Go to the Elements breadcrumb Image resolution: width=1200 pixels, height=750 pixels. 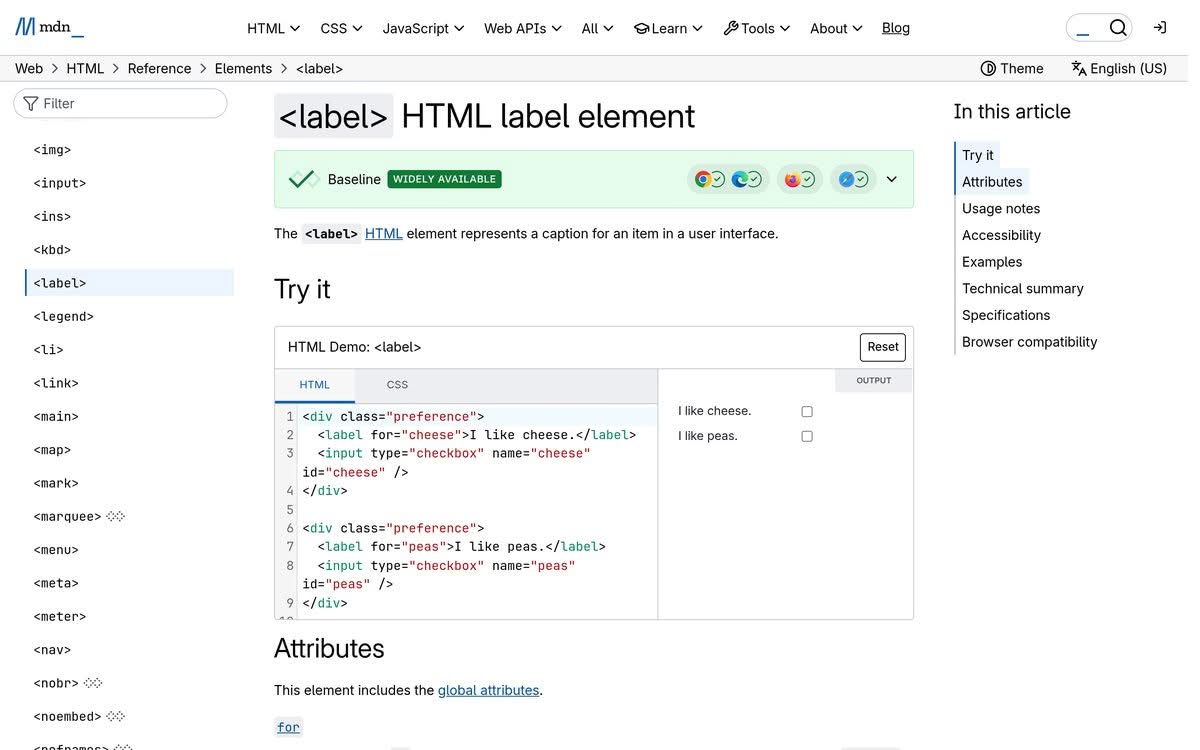coord(243,68)
